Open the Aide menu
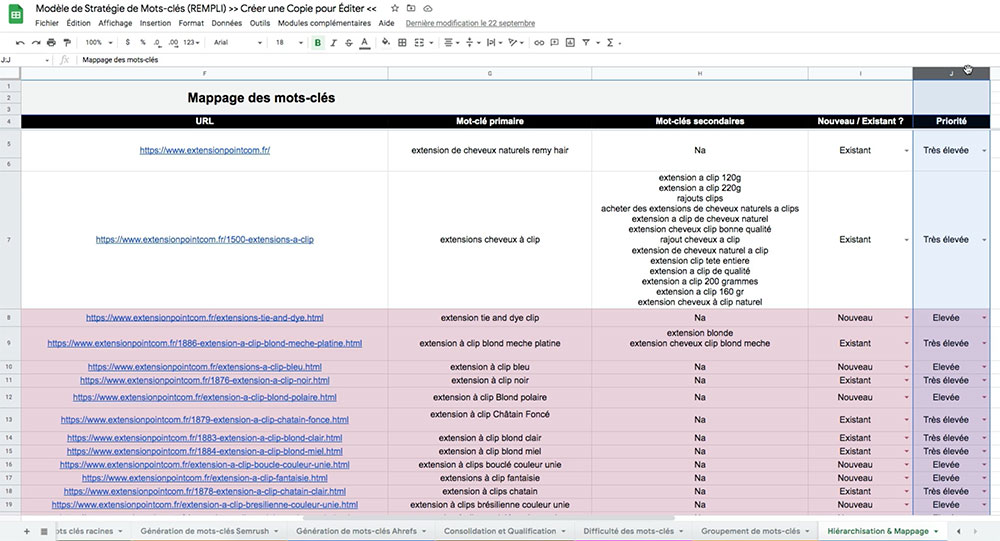This screenshot has width=1000, height=541. (x=386, y=23)
